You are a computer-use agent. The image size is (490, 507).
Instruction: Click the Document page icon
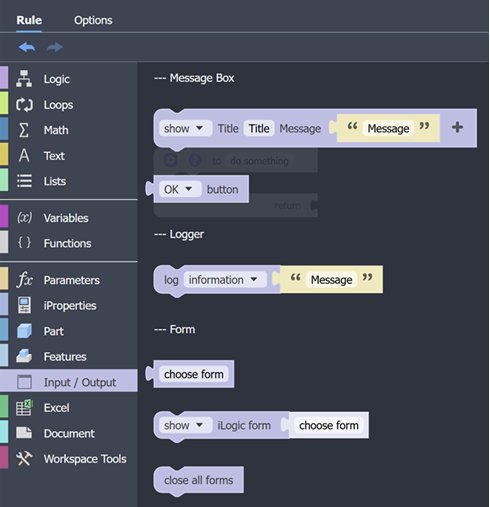24,433
